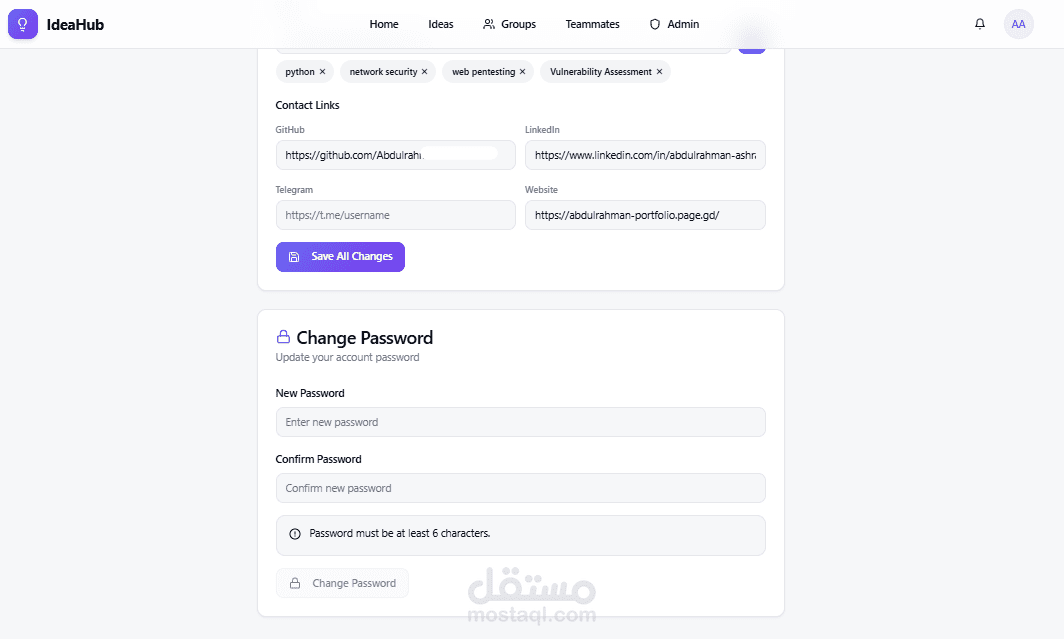This screenshot has width=1064, height=639.
Task: Click the Confirm Password field
Action: pyautogui.click(x=520, y=488)
